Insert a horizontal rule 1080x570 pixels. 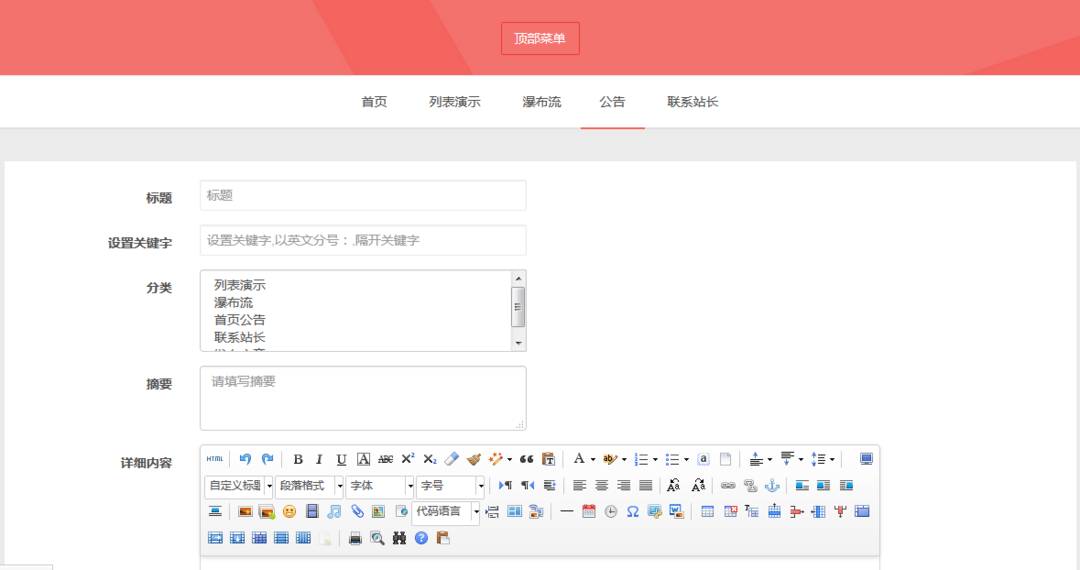point(567,511)
